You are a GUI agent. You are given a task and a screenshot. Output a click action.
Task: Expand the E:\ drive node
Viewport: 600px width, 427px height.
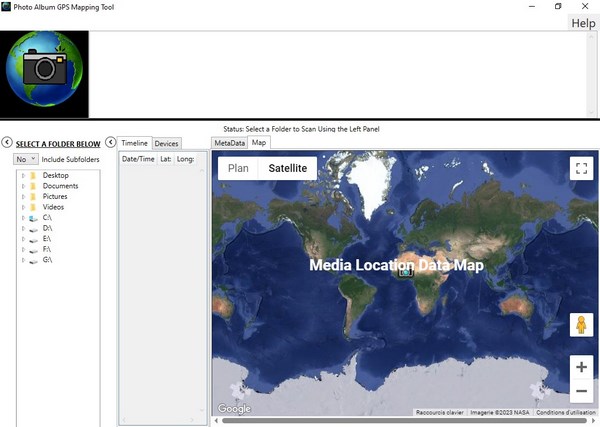click(x=23, y=239)
